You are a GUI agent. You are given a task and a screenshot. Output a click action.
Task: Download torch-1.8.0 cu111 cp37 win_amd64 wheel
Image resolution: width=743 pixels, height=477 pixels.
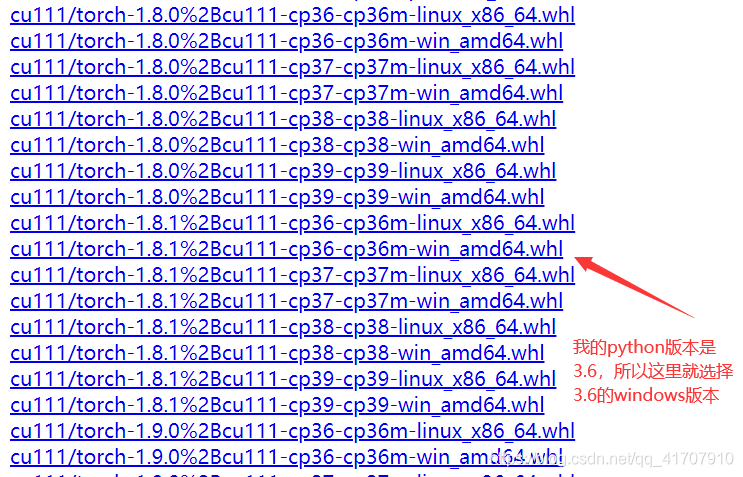[287, 94]
